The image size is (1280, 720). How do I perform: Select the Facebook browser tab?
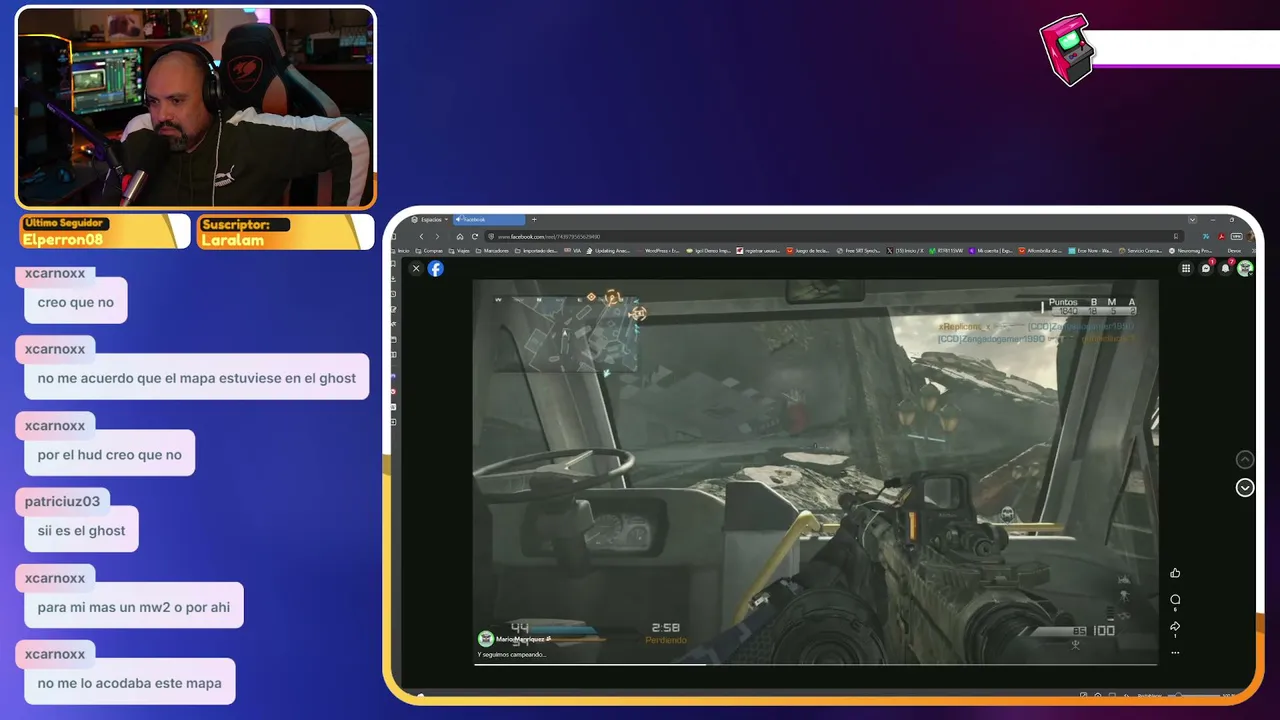click(489, 219)
